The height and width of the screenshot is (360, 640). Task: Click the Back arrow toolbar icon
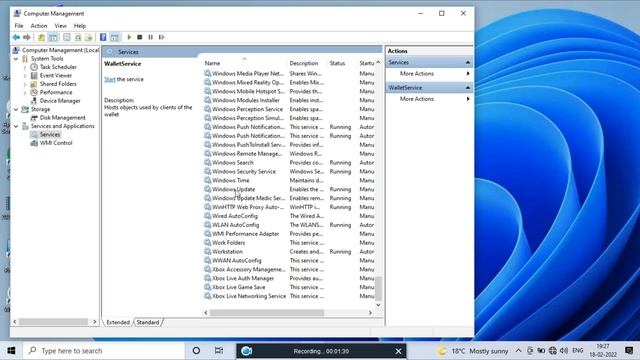16,37
